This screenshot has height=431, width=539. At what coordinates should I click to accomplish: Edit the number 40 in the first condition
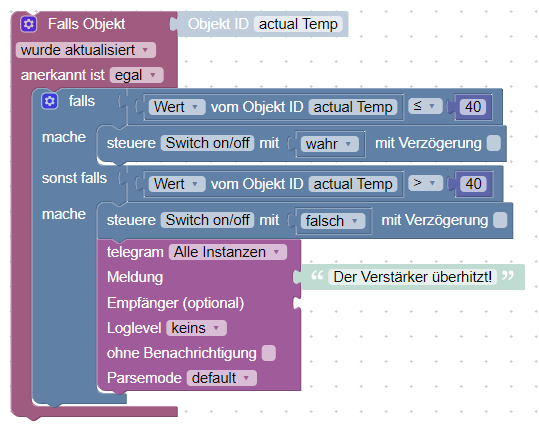point(473,107)
